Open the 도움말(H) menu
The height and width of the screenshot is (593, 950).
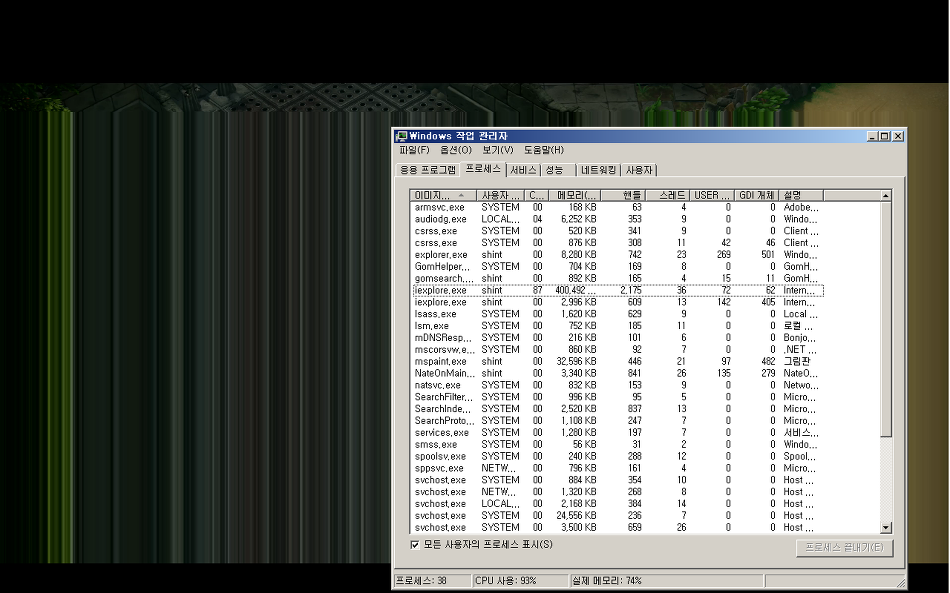pyautogui.click(x=544, y=150)
